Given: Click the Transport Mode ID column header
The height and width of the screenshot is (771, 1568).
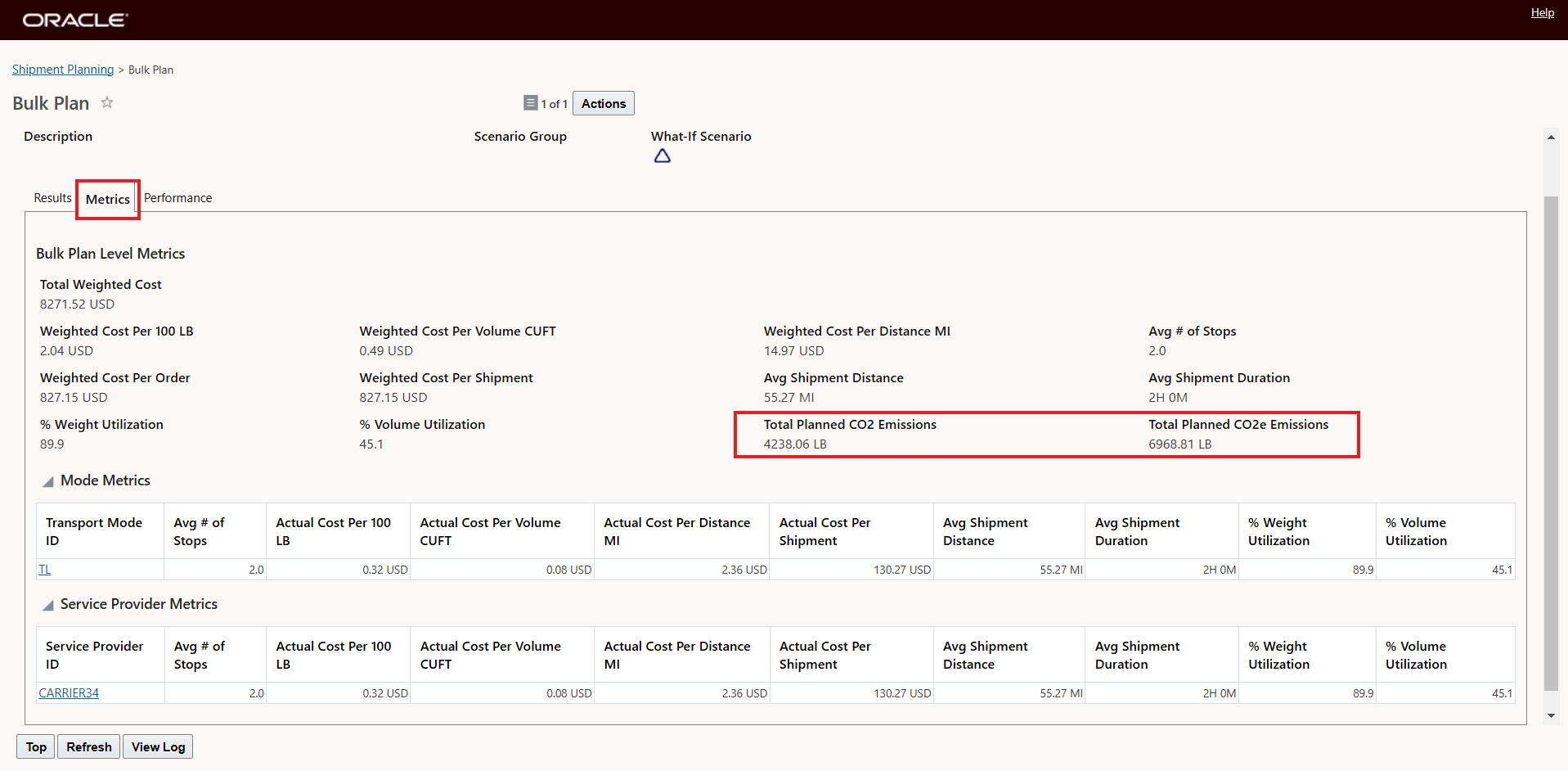Looking at the screenshot, I should [101, 531].
